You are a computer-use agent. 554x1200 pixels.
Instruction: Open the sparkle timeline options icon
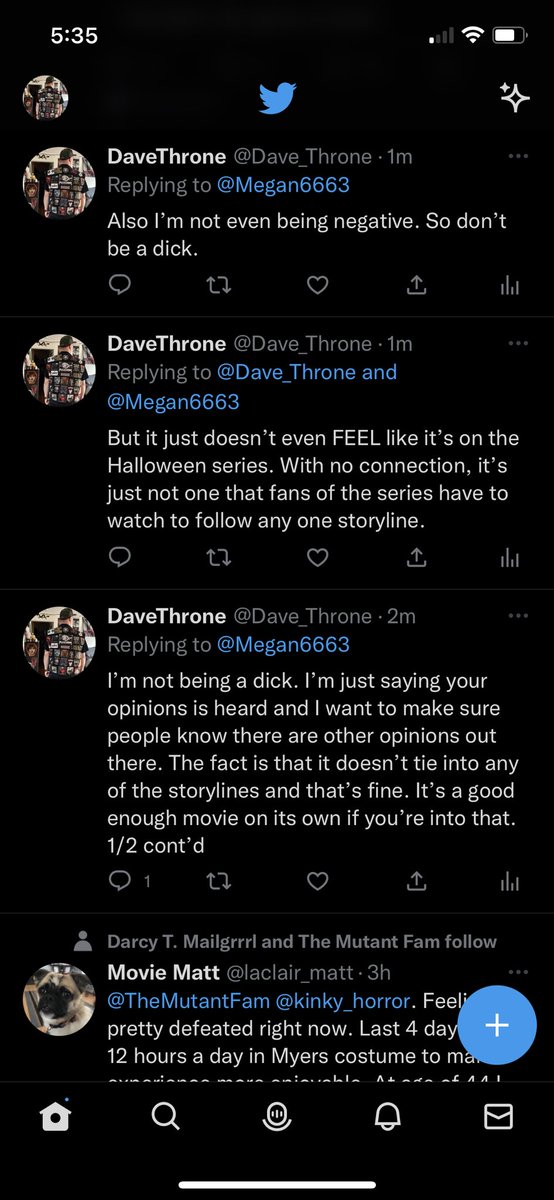point(514,97)
